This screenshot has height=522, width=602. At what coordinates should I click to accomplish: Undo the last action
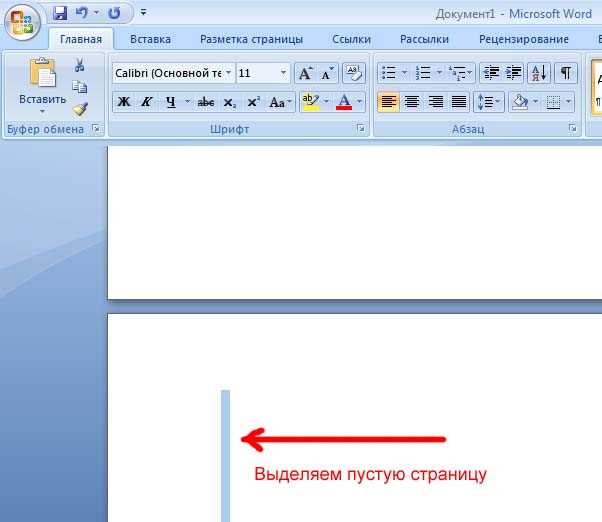[x=81, y=13]
